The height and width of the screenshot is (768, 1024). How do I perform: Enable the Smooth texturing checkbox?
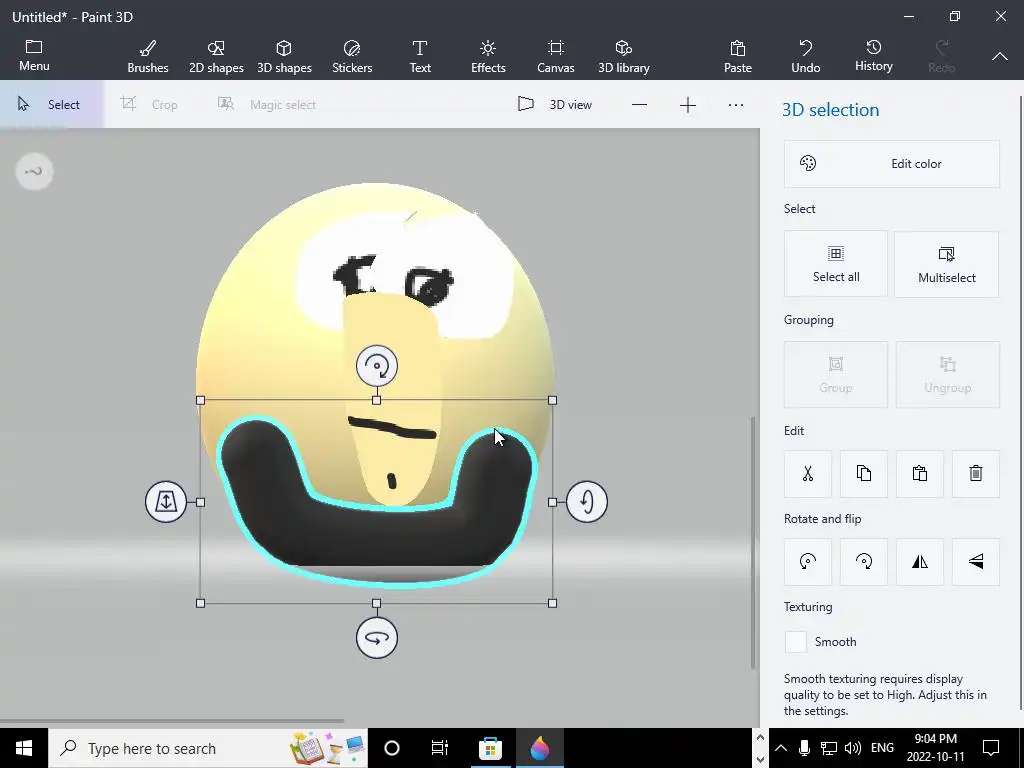pyautogui.click(x=795, y=642)
